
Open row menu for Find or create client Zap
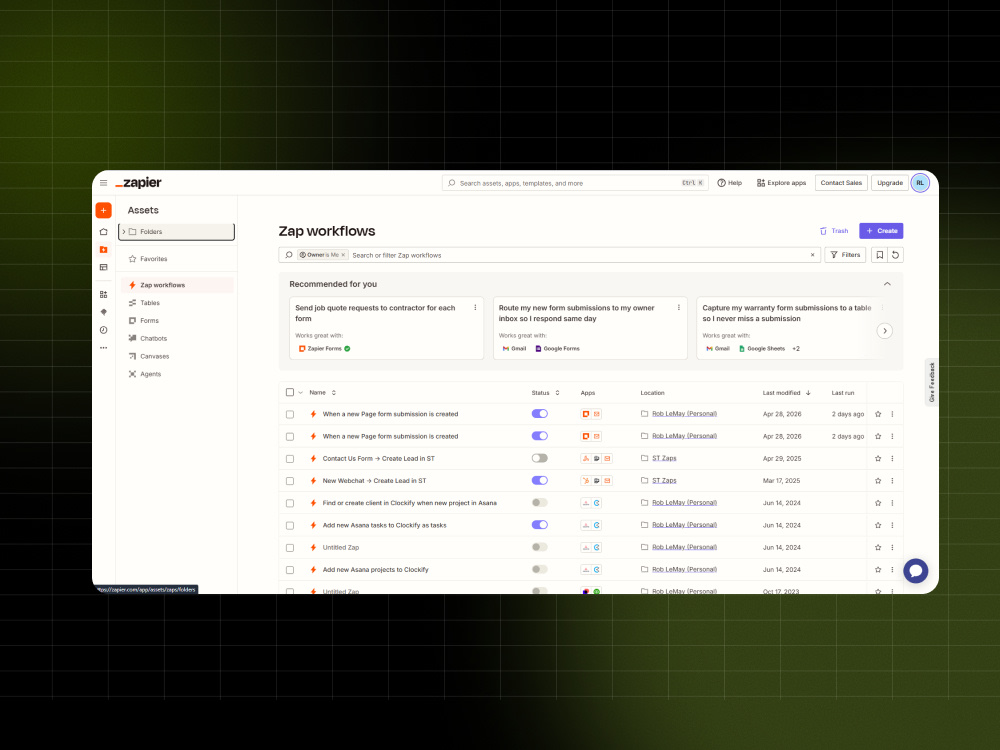pos(892,503)
